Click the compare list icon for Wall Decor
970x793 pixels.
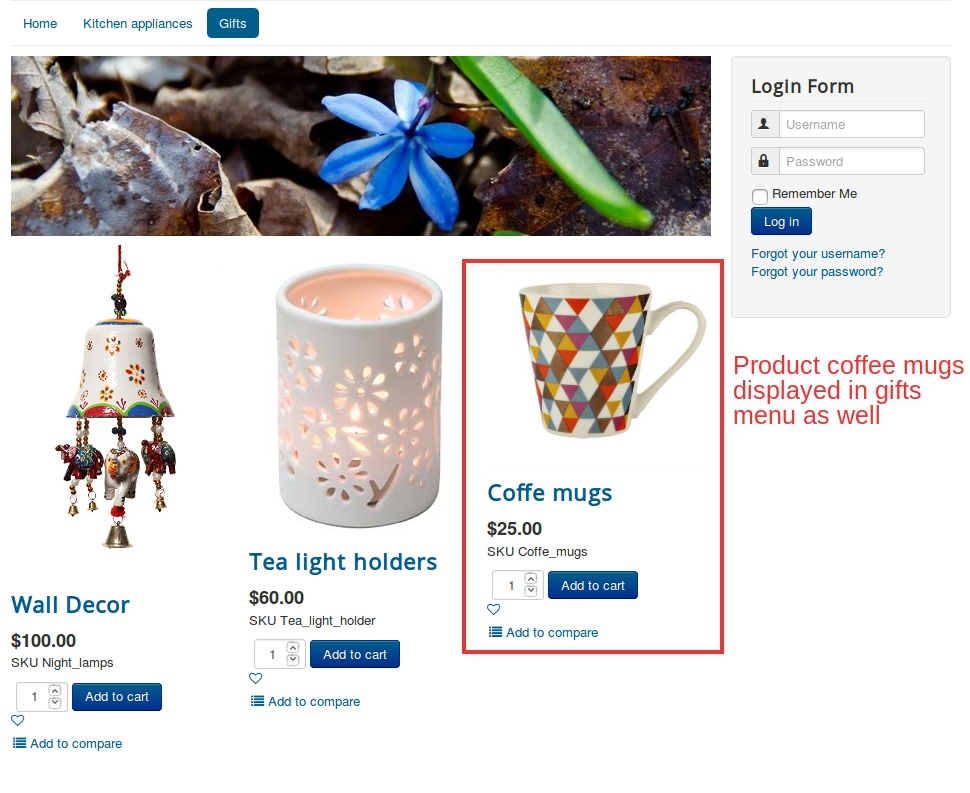click(20, 743)
